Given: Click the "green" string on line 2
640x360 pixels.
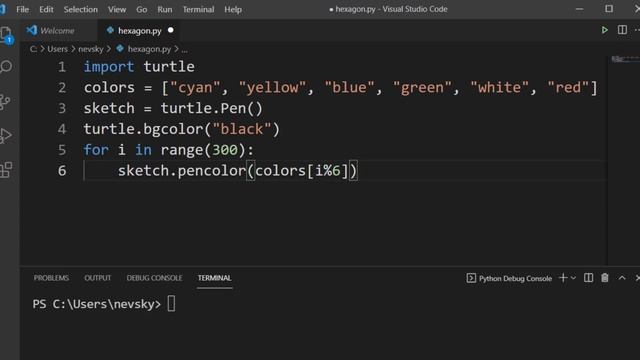Looking at the screenshot, I should (422, 88).
